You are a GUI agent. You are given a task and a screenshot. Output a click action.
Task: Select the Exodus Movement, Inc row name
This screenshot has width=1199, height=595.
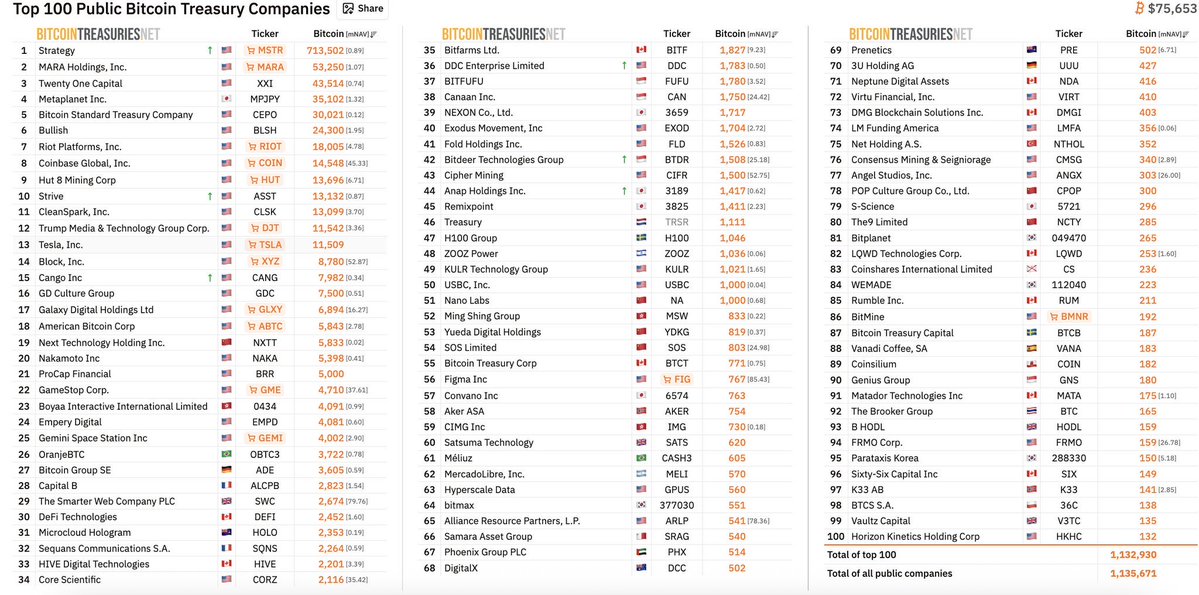tap(493, 128)
